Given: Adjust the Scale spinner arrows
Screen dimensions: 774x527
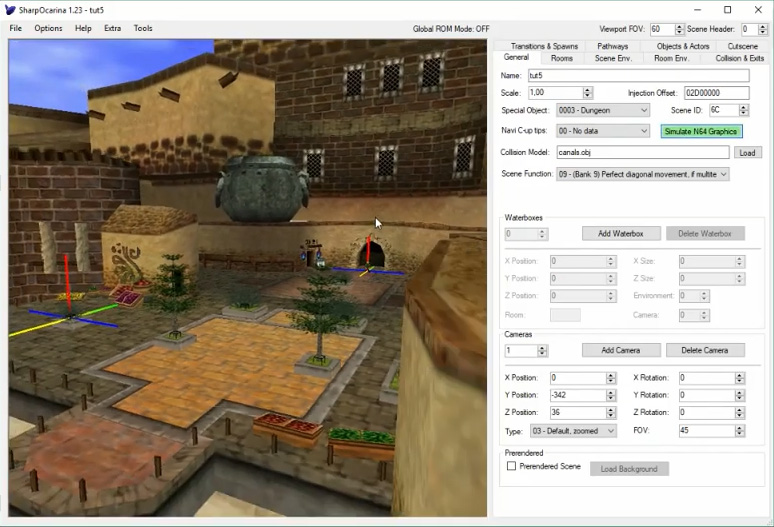Looking at the screenshot, I should pyautogui.click(x=587, y=93).
